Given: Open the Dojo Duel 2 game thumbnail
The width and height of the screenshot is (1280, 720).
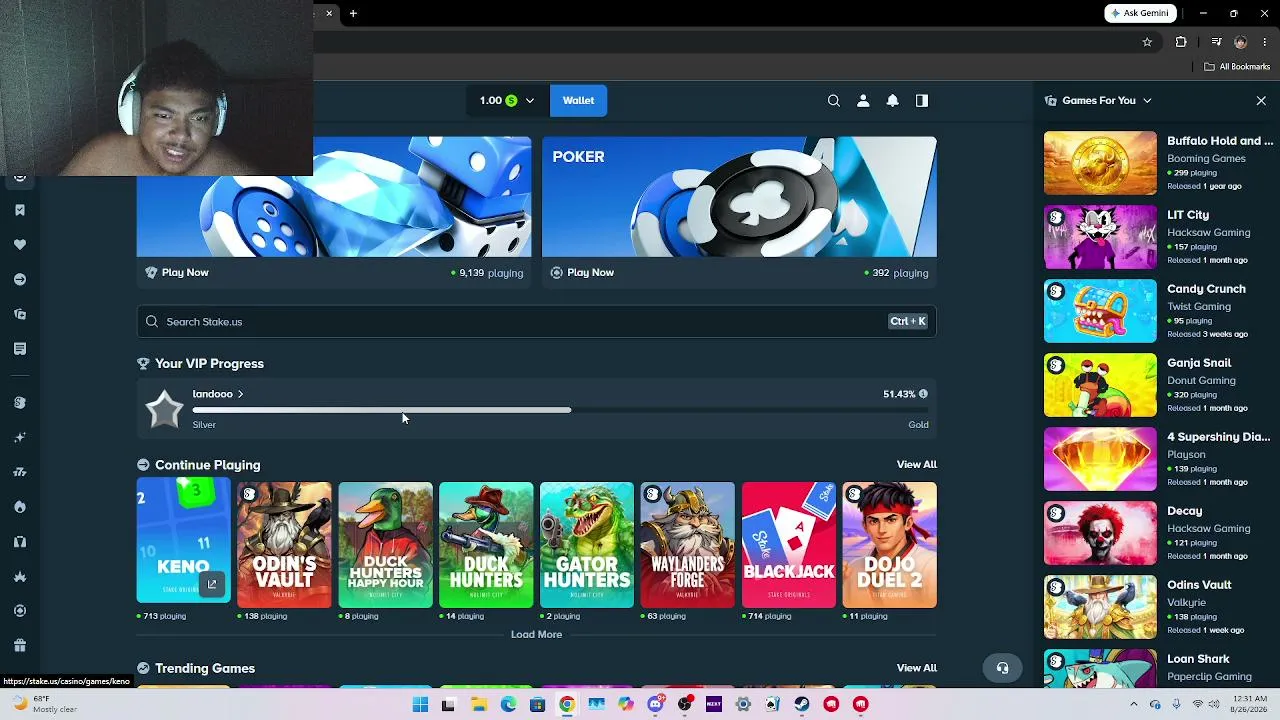Looking at the screenshot, I should (x=890, y=545).
